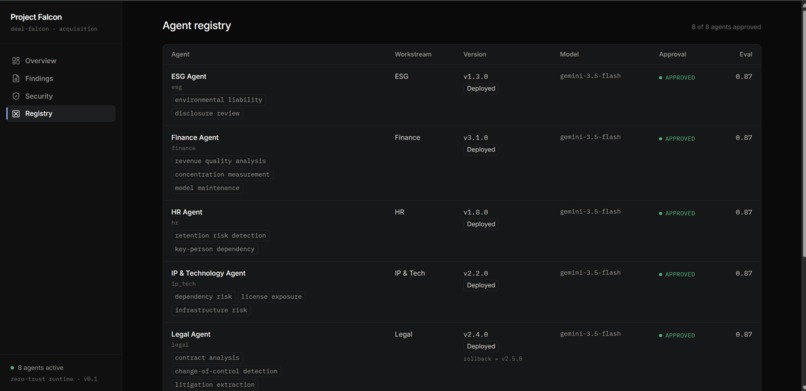806x391 pixels.
Task: Click the APPROVED status of HR Agent
Action: [x=677, y=213]
